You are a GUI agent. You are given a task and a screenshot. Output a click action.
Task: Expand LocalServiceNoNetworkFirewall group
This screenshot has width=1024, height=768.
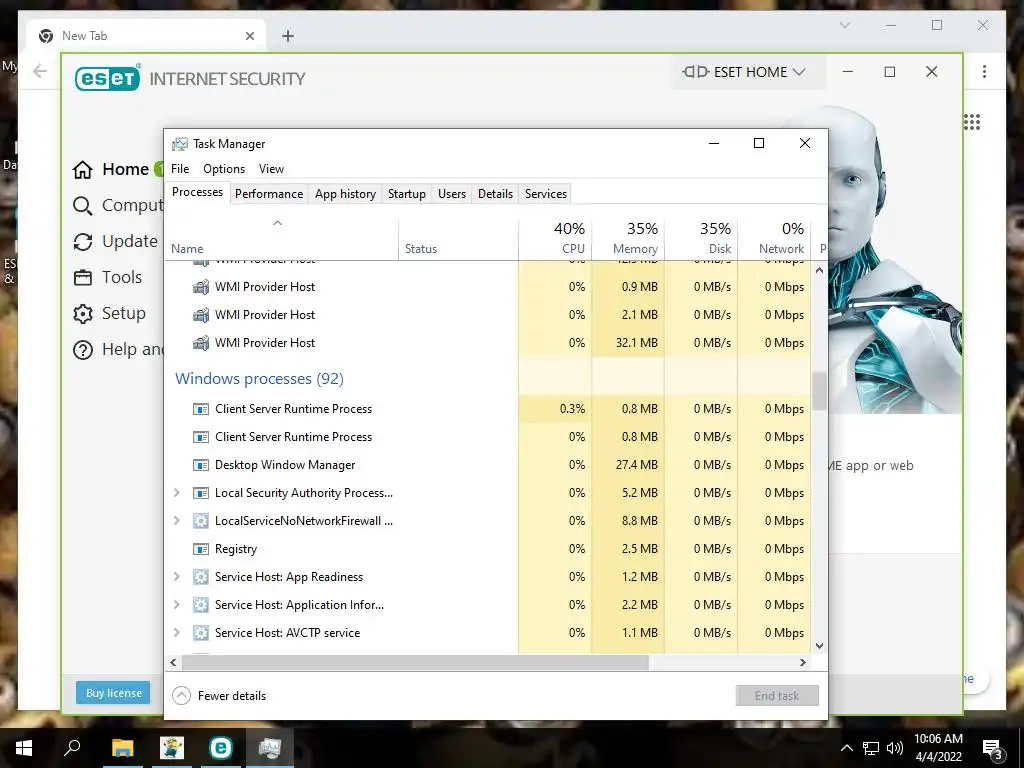tap(176, 521)
